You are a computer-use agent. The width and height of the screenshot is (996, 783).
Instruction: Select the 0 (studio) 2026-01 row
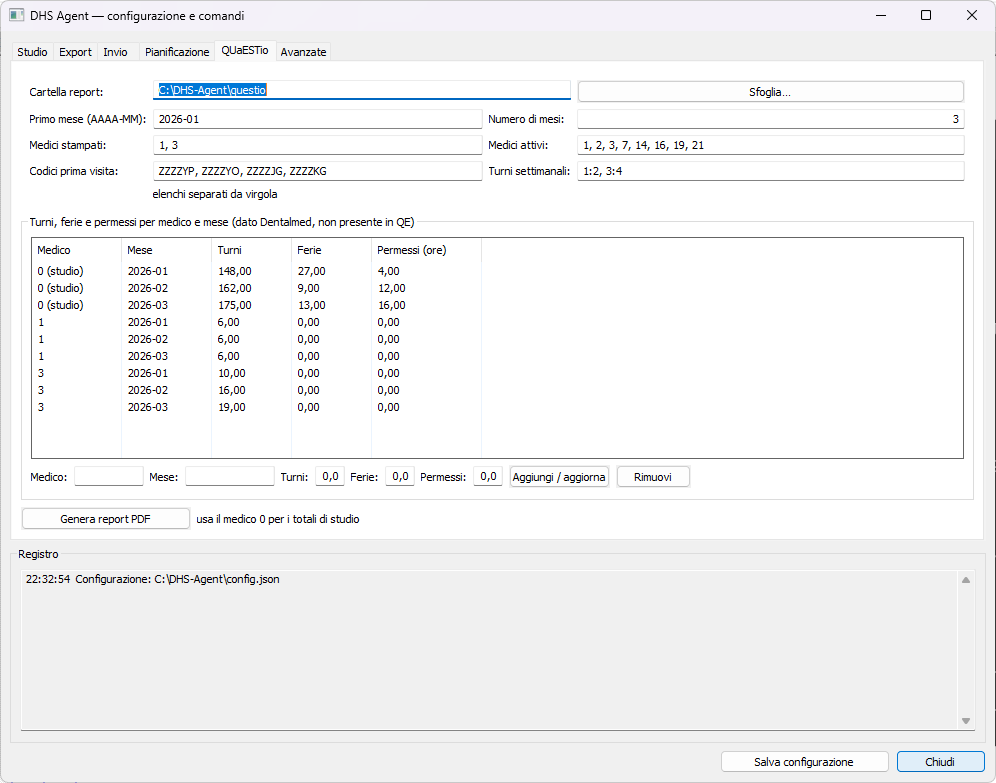pyautogui.click(x=257, y=271)
